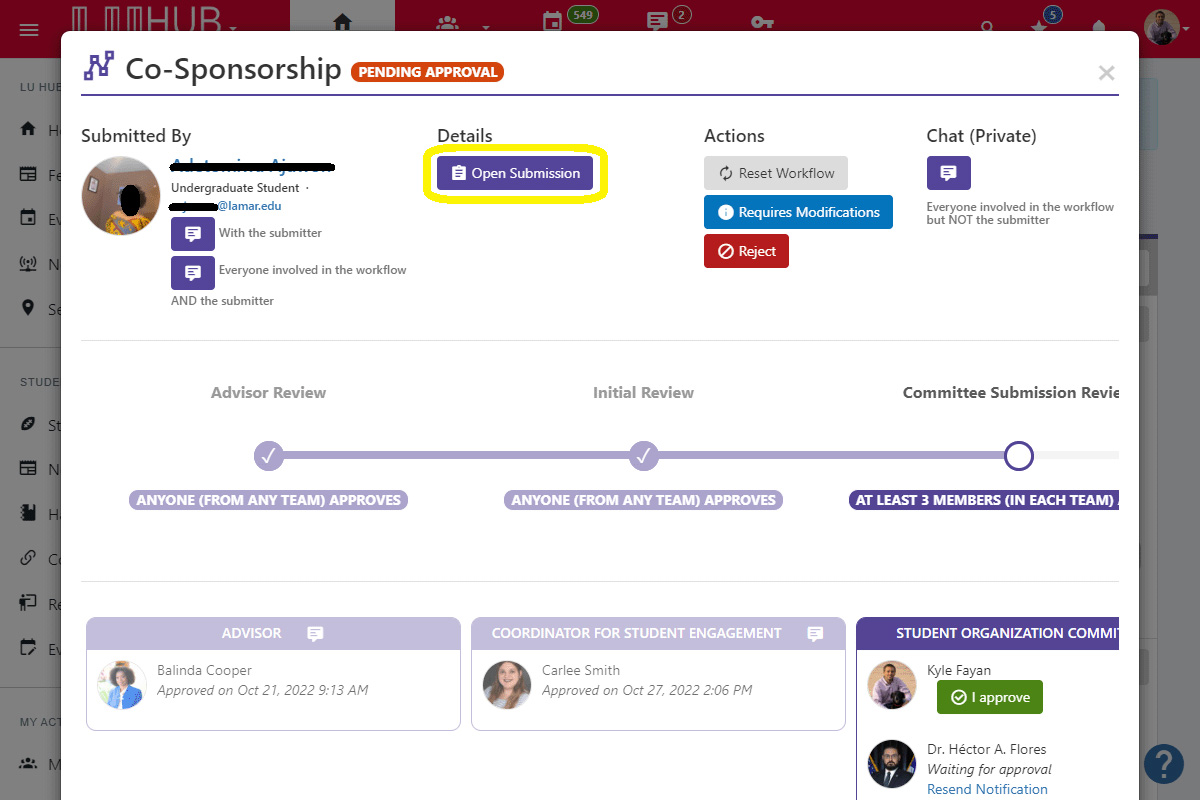Open the private chat icon button
This screenshot has width=1200, height=800.
[x=948, y=173]
